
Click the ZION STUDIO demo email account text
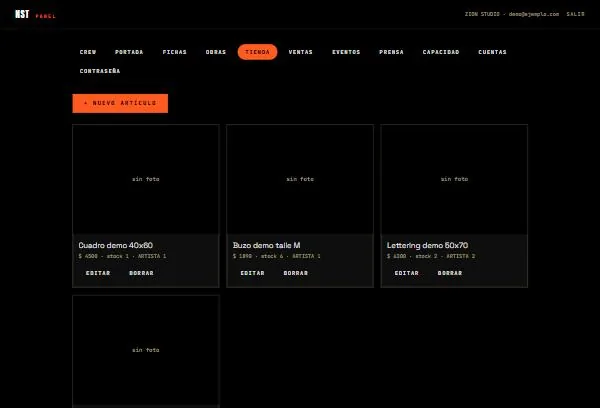[x=512, y=14]
